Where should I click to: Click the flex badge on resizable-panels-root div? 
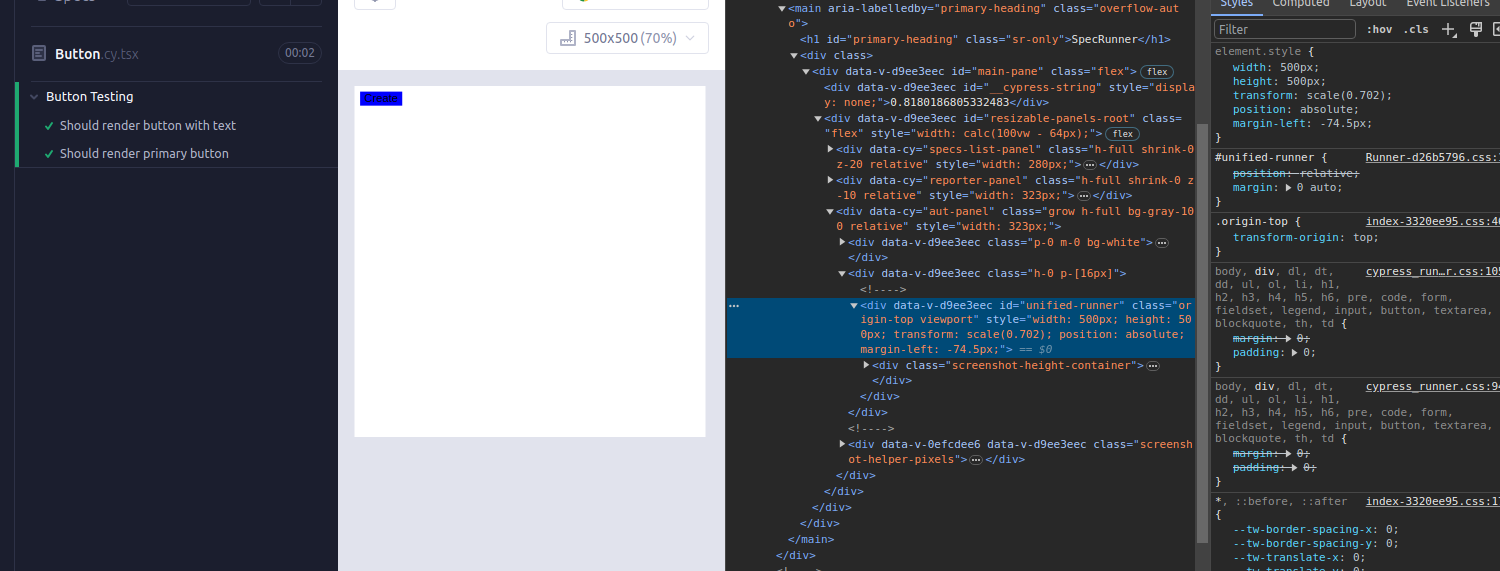coord(1122,134)
